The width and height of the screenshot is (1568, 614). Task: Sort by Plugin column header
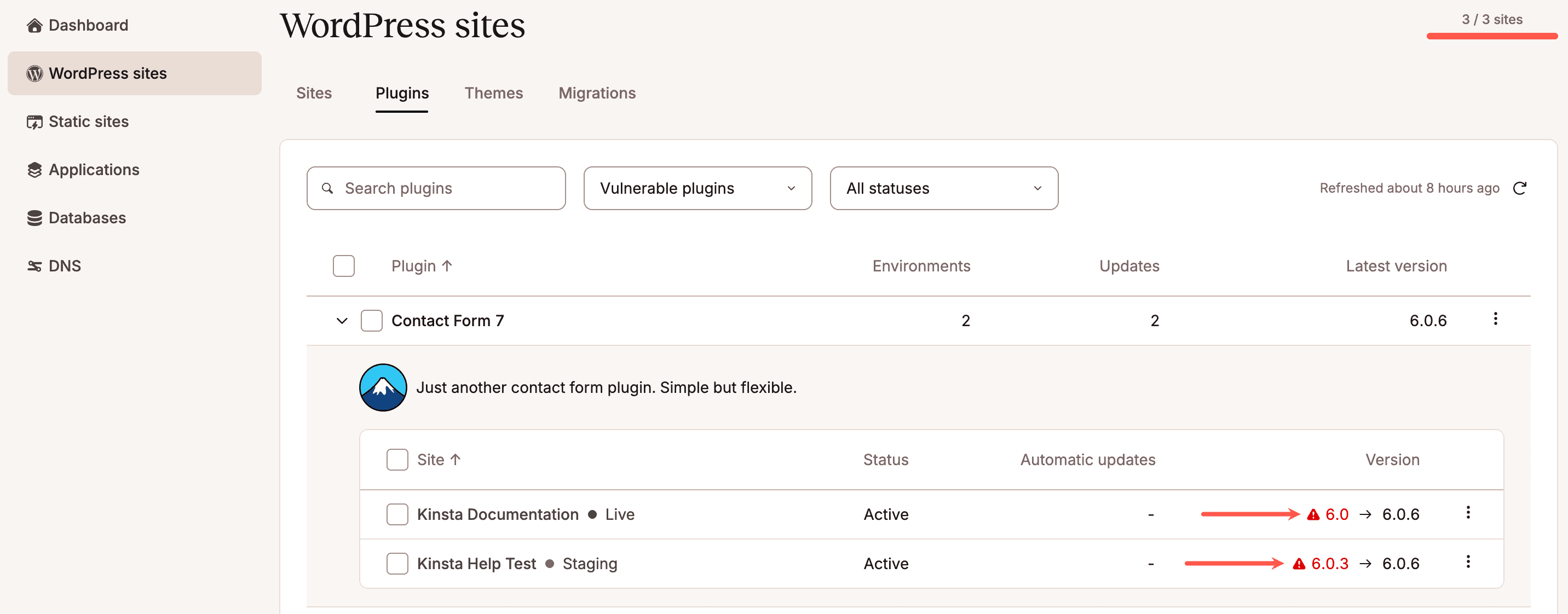click(x=413, y=266)
